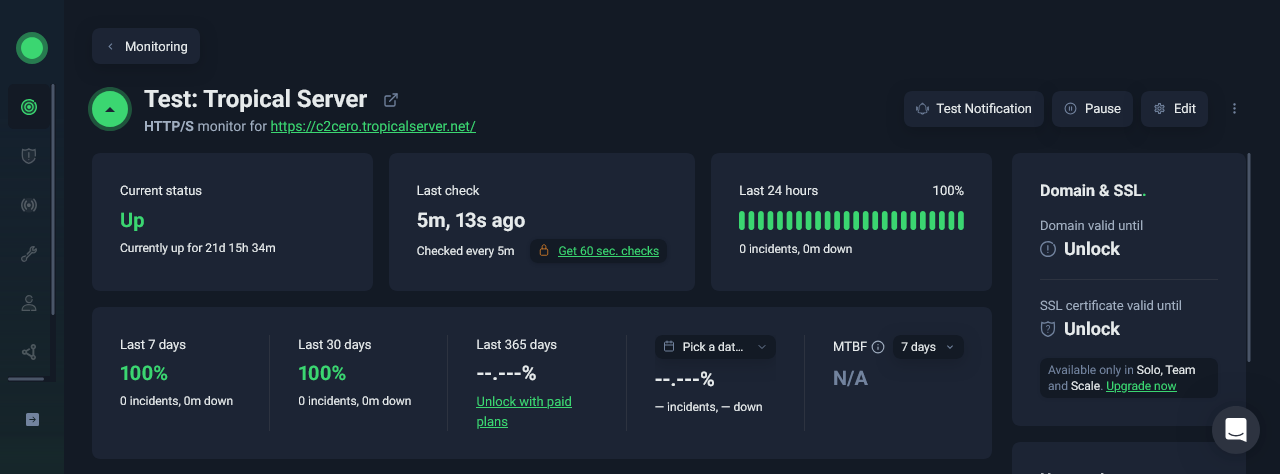The height and width of the screenshot is (474, 1280).
Task: Click the 'Currently up for 21d 15h 34m' text
Action: coord(198,248)
